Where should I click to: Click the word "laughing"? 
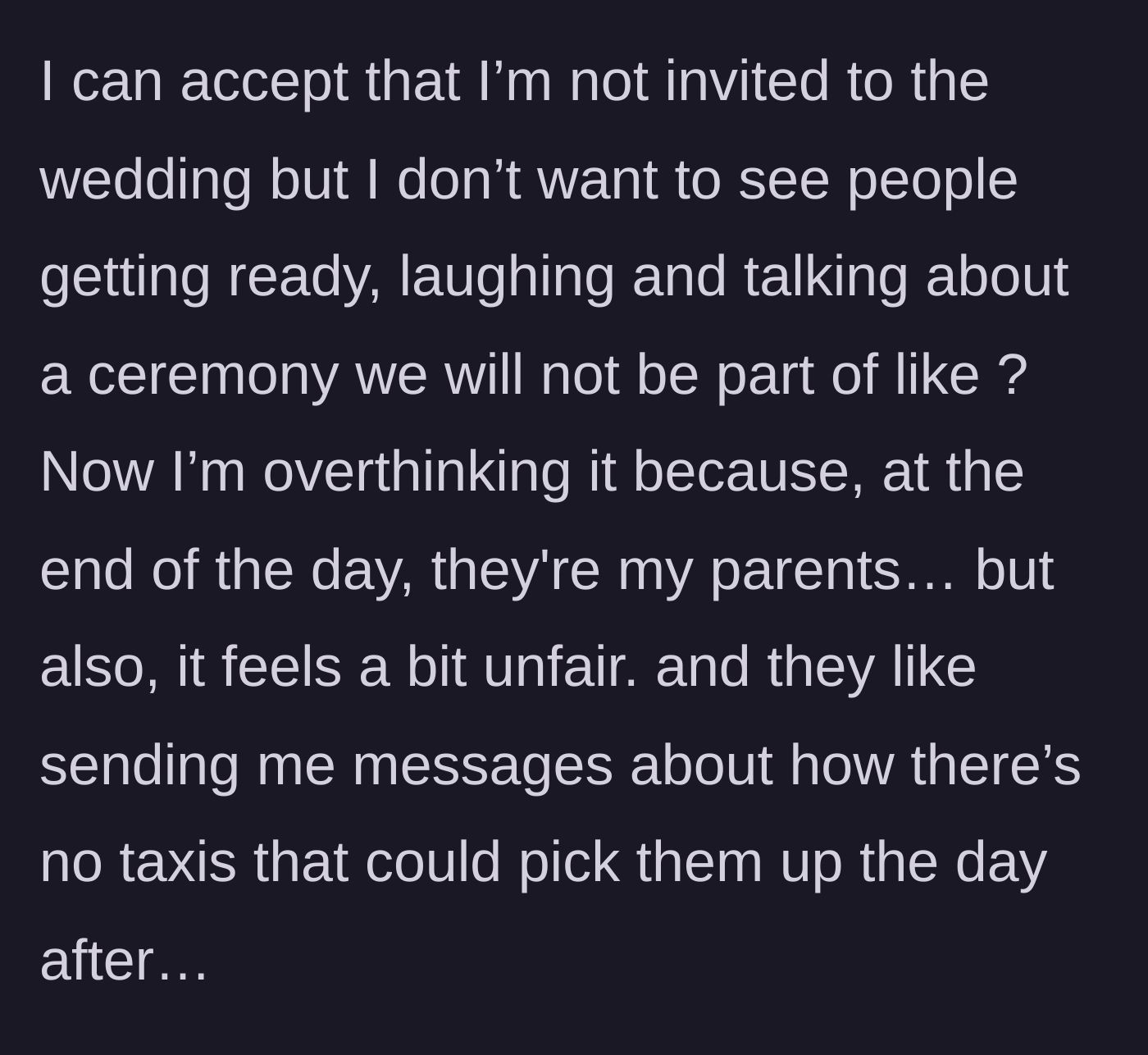coord(507,277)
